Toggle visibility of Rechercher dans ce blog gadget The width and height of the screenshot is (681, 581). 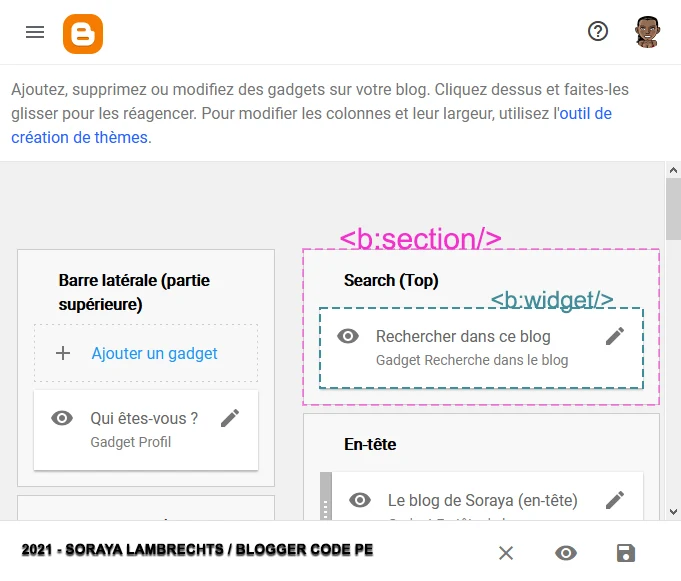pyautogui.click(x=348, y=336)
